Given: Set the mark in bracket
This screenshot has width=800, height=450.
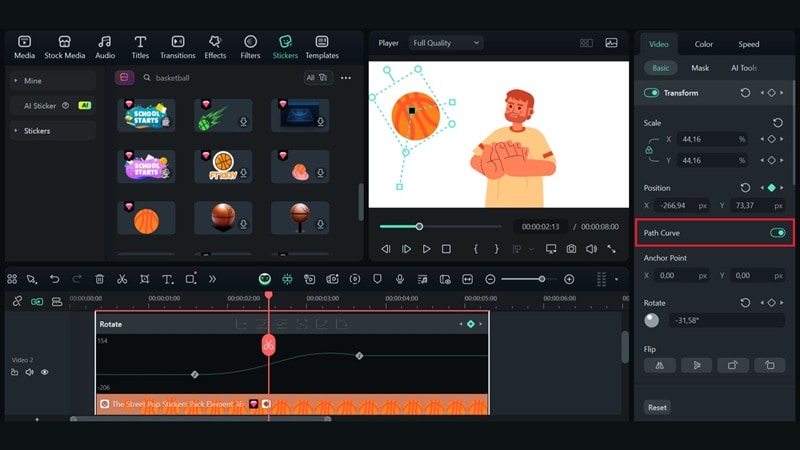Looking at the screenshot, I should point(476,249).
